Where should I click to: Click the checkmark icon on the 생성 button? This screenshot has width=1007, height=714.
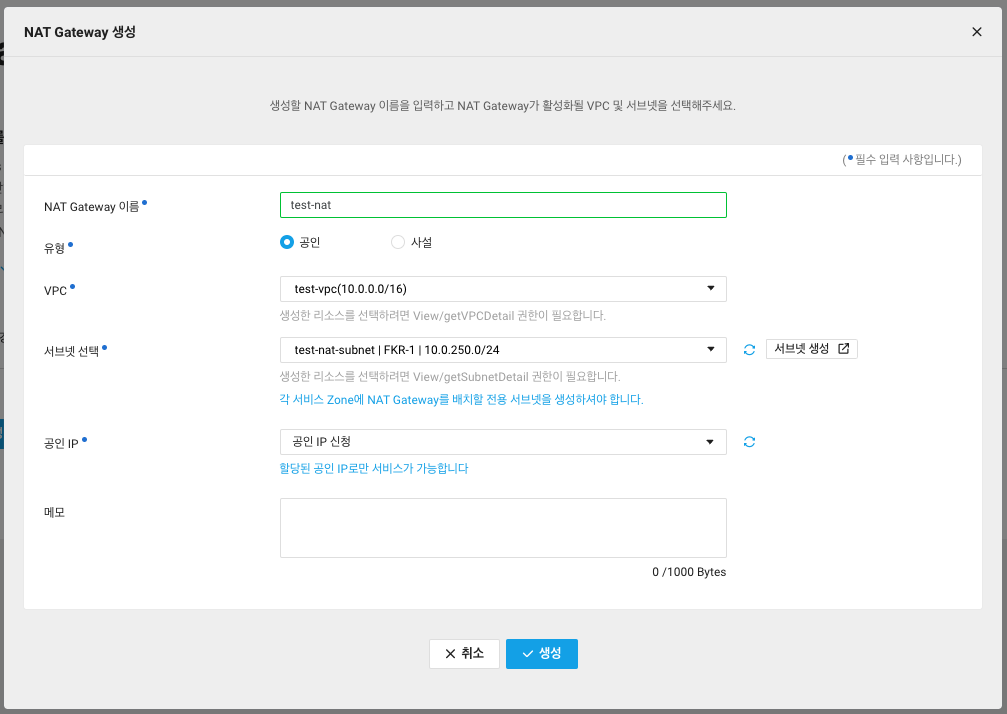(x=528, y=654)
